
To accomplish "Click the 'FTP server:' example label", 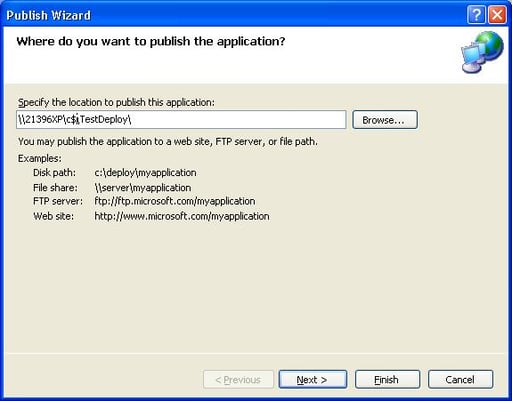I will [58, 201].
